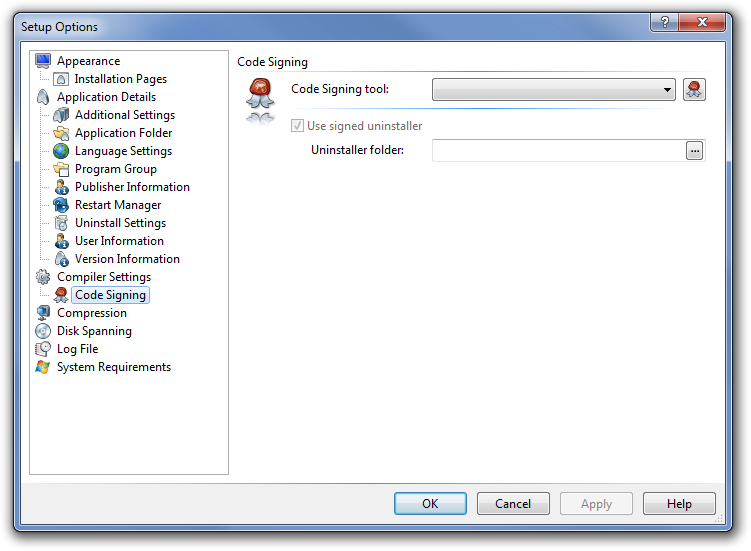Image resolution: width=751 pixels, height=551 pixels.
Task: Click the System Requirements Windows flag icon
Action: [x=43, y=367]
